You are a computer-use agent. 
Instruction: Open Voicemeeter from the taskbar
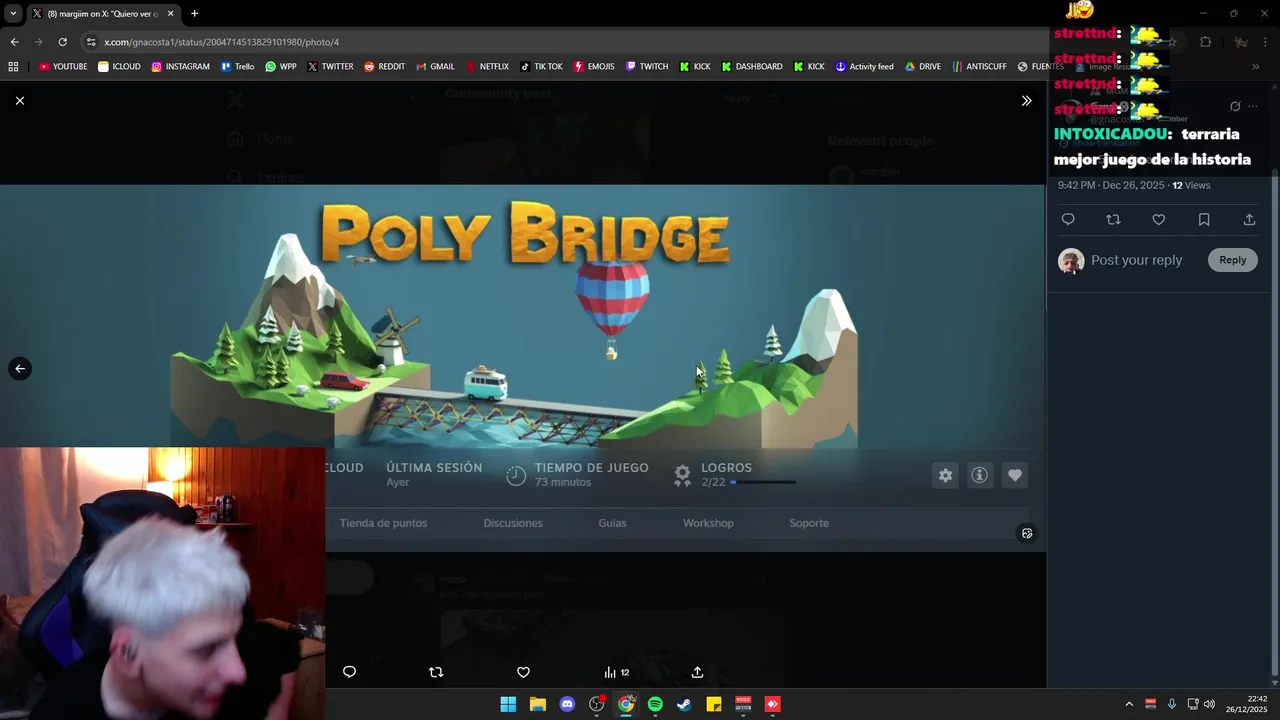pyautogui.click(x=743, y=704)
